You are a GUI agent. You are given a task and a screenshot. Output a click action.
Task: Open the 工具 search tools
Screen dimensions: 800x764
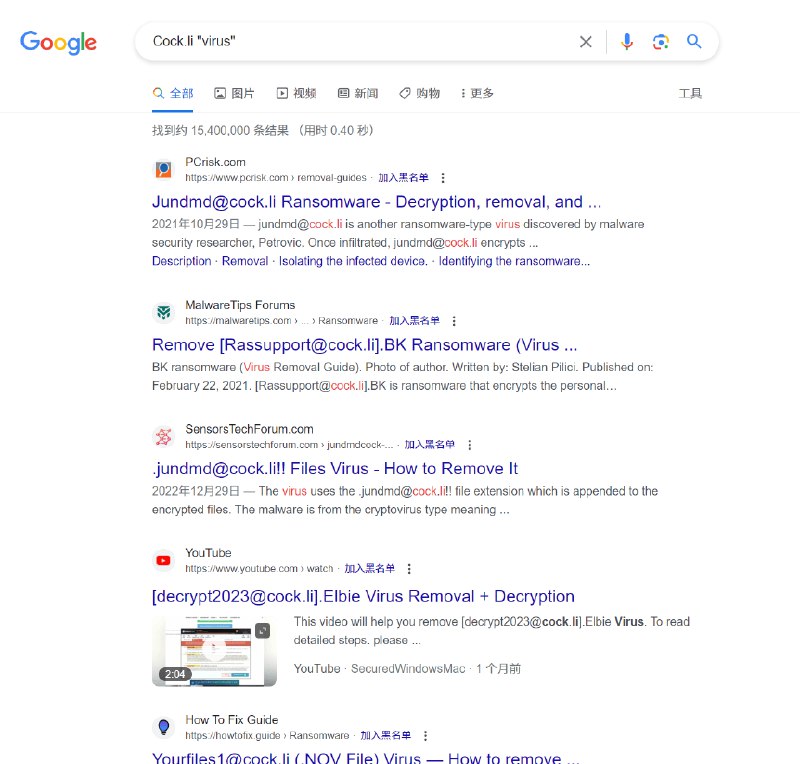pos(690,93)
